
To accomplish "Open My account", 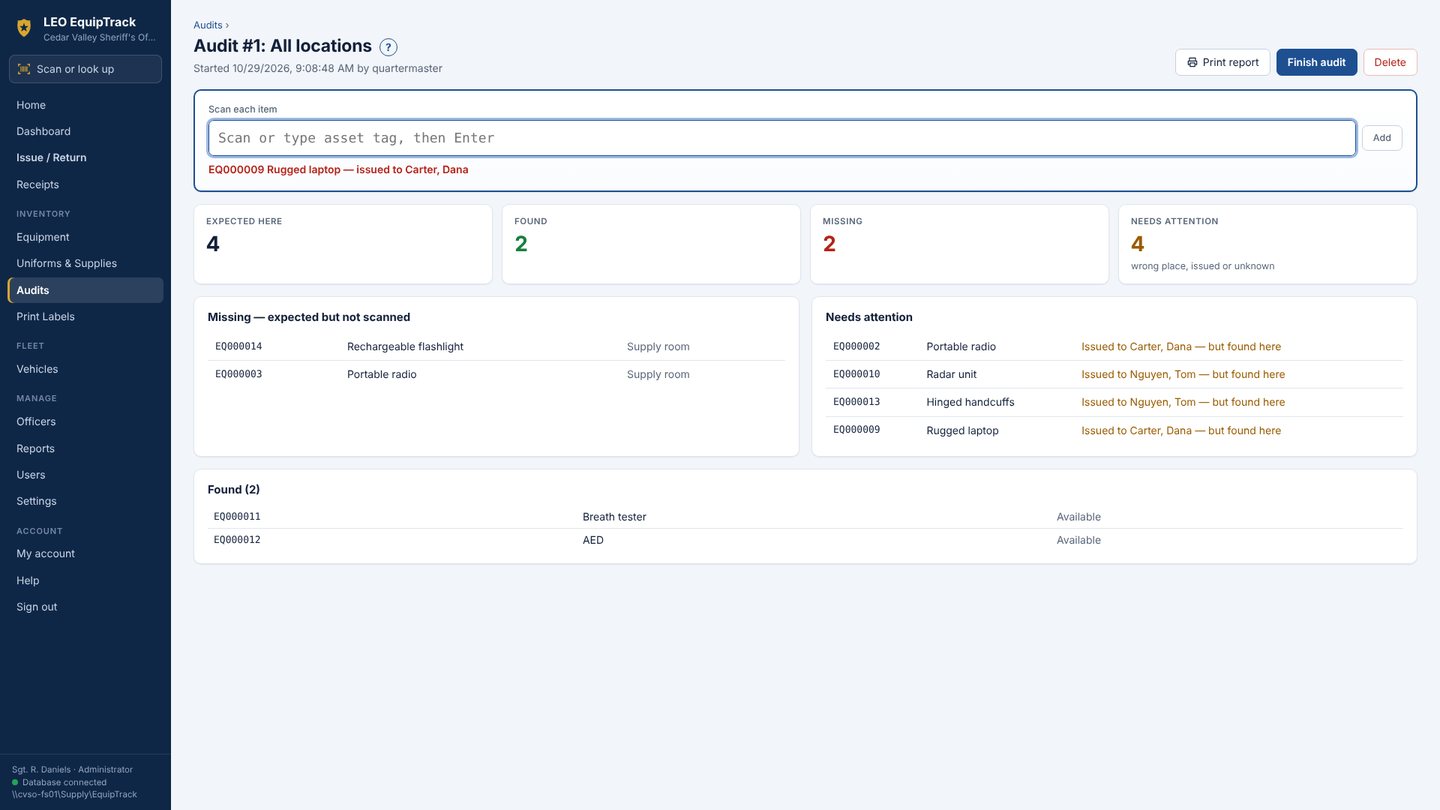I will [x=85, y=553].
